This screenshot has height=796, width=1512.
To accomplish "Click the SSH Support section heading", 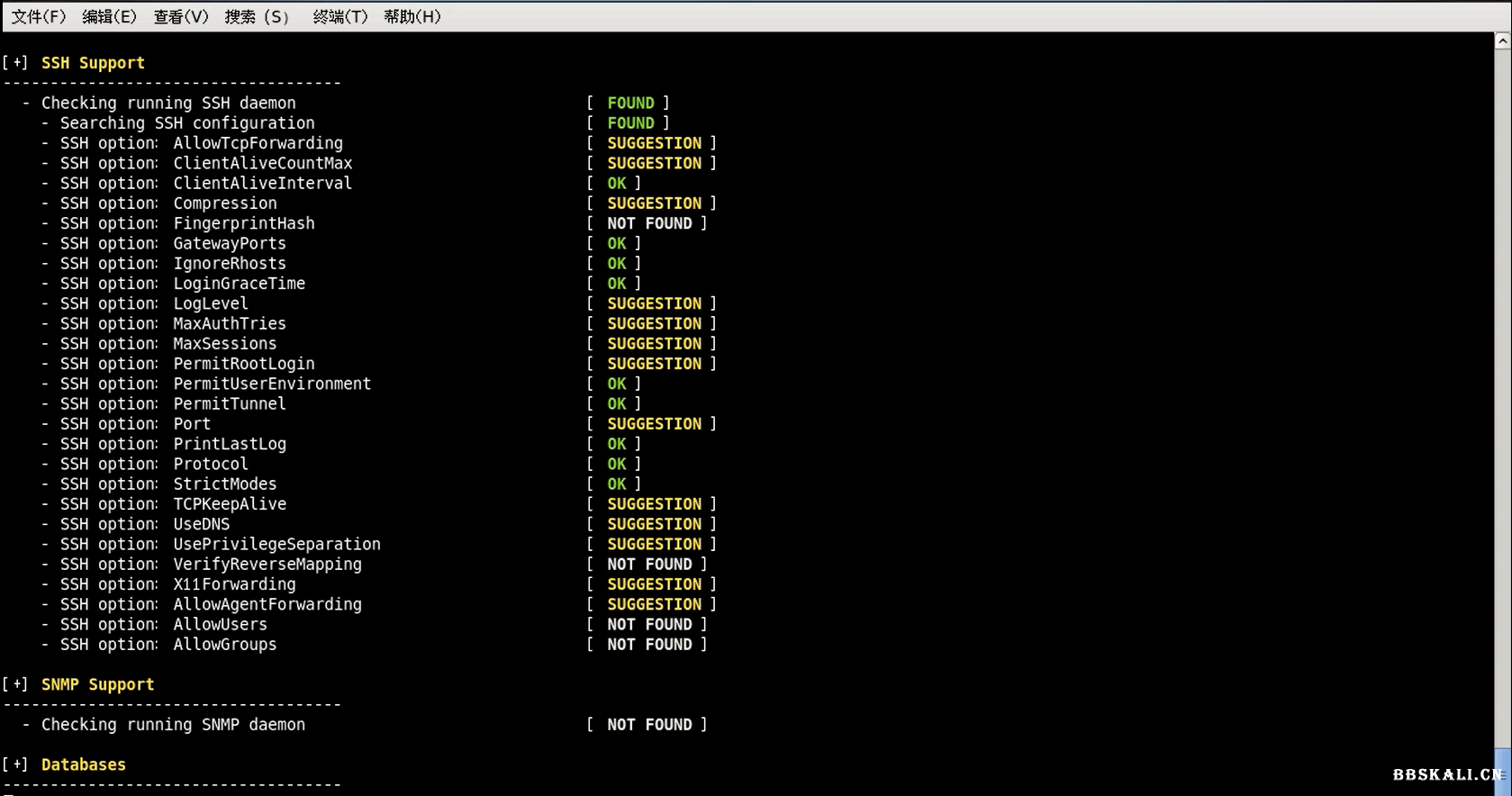I will point(93,63).
